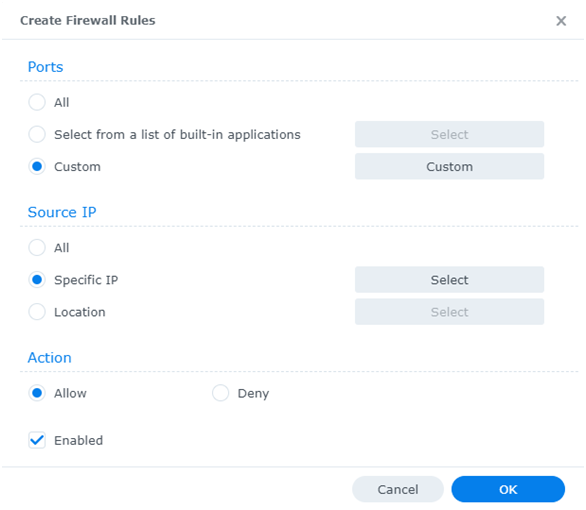Close the Create Firewall Rules dialog
This screenshot has height=510, width=586.
pos(561,21)
